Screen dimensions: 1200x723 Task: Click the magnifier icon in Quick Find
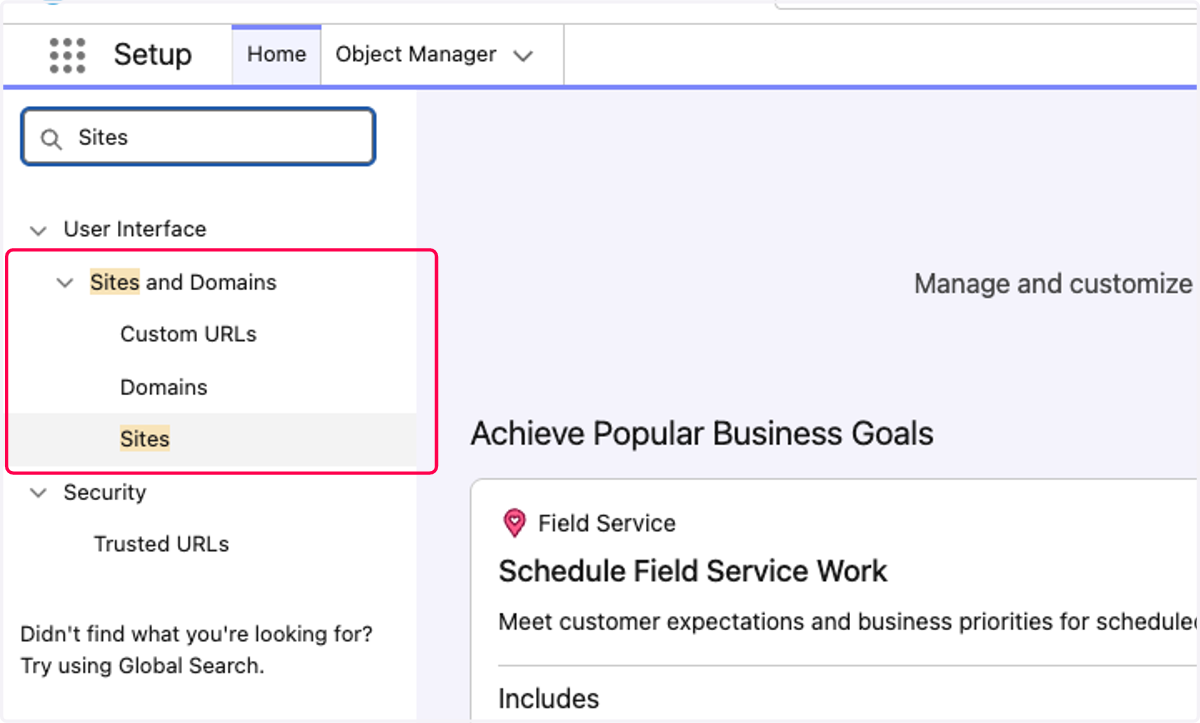tap(51, 138)
